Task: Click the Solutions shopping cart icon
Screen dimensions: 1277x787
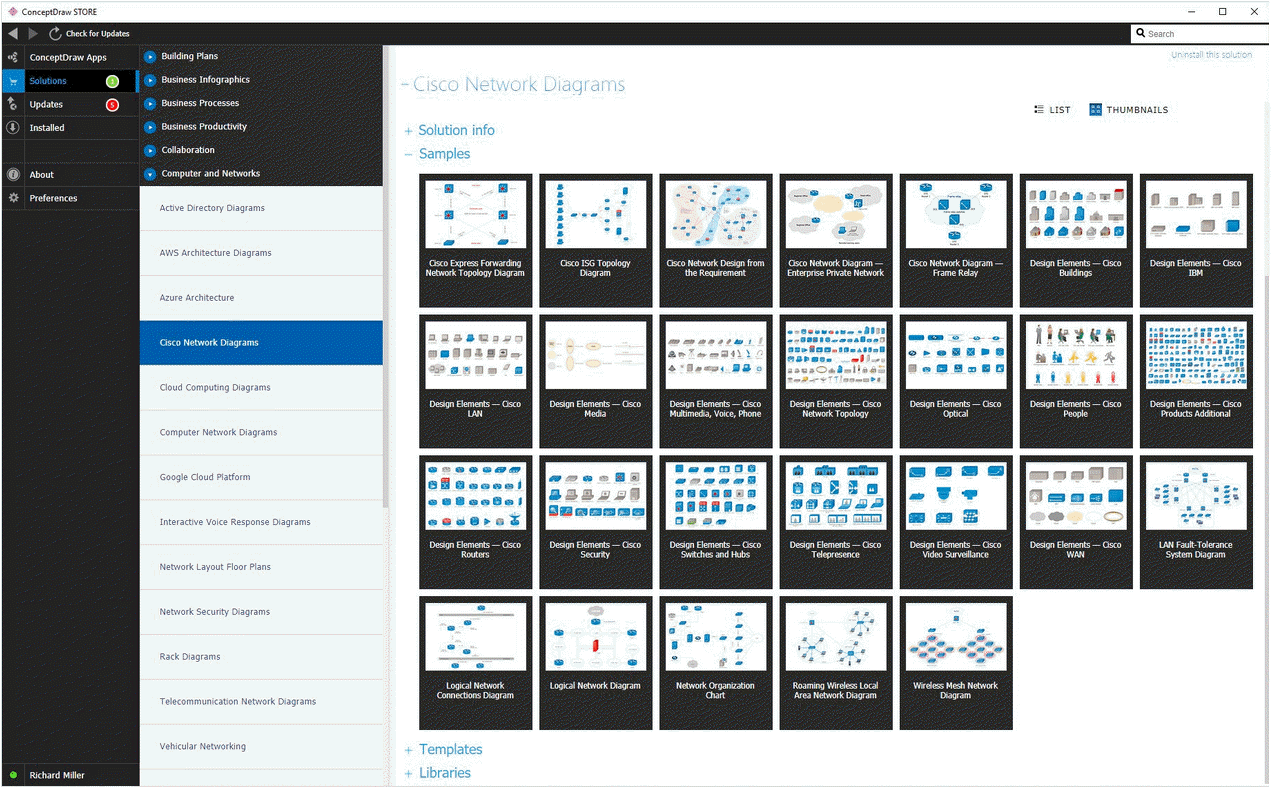Action: [13, 81]
